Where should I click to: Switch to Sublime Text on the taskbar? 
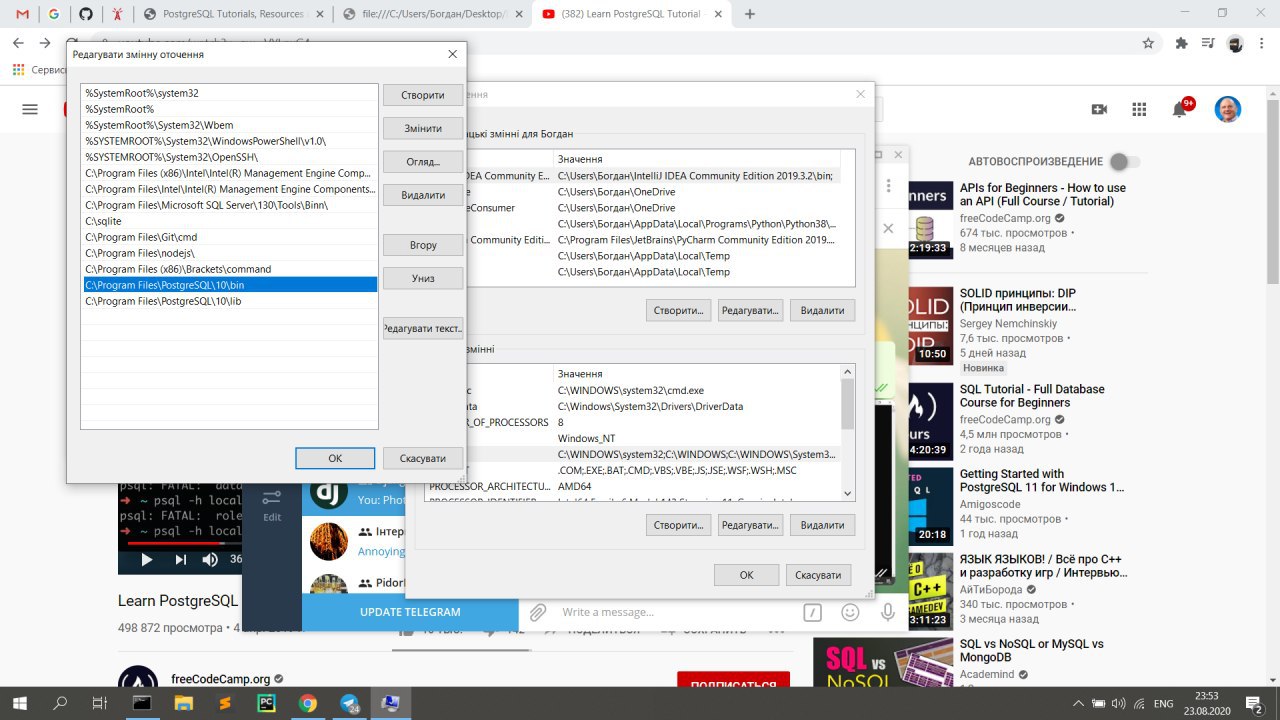(x=225, y=703)
